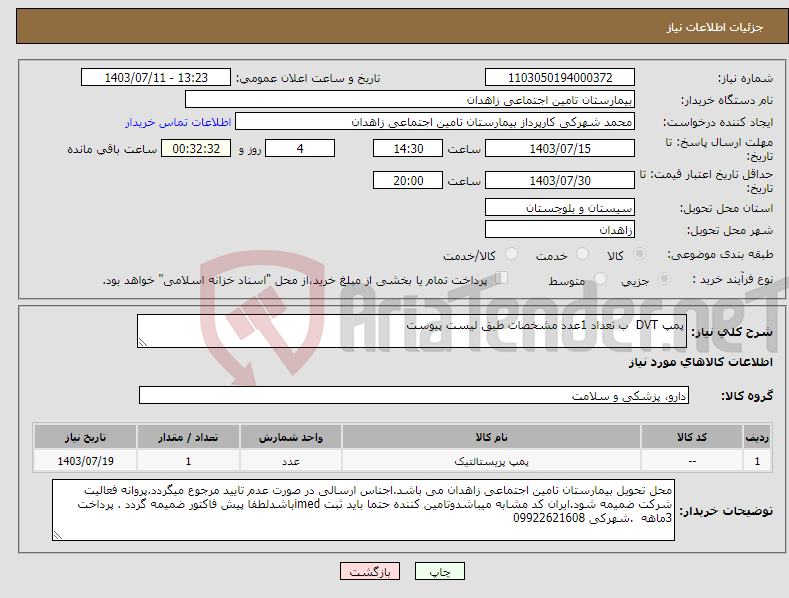Click the اطلاعات کالاهای مورد نیاز heading
789x598 pixels.
(x=700, y=362)
